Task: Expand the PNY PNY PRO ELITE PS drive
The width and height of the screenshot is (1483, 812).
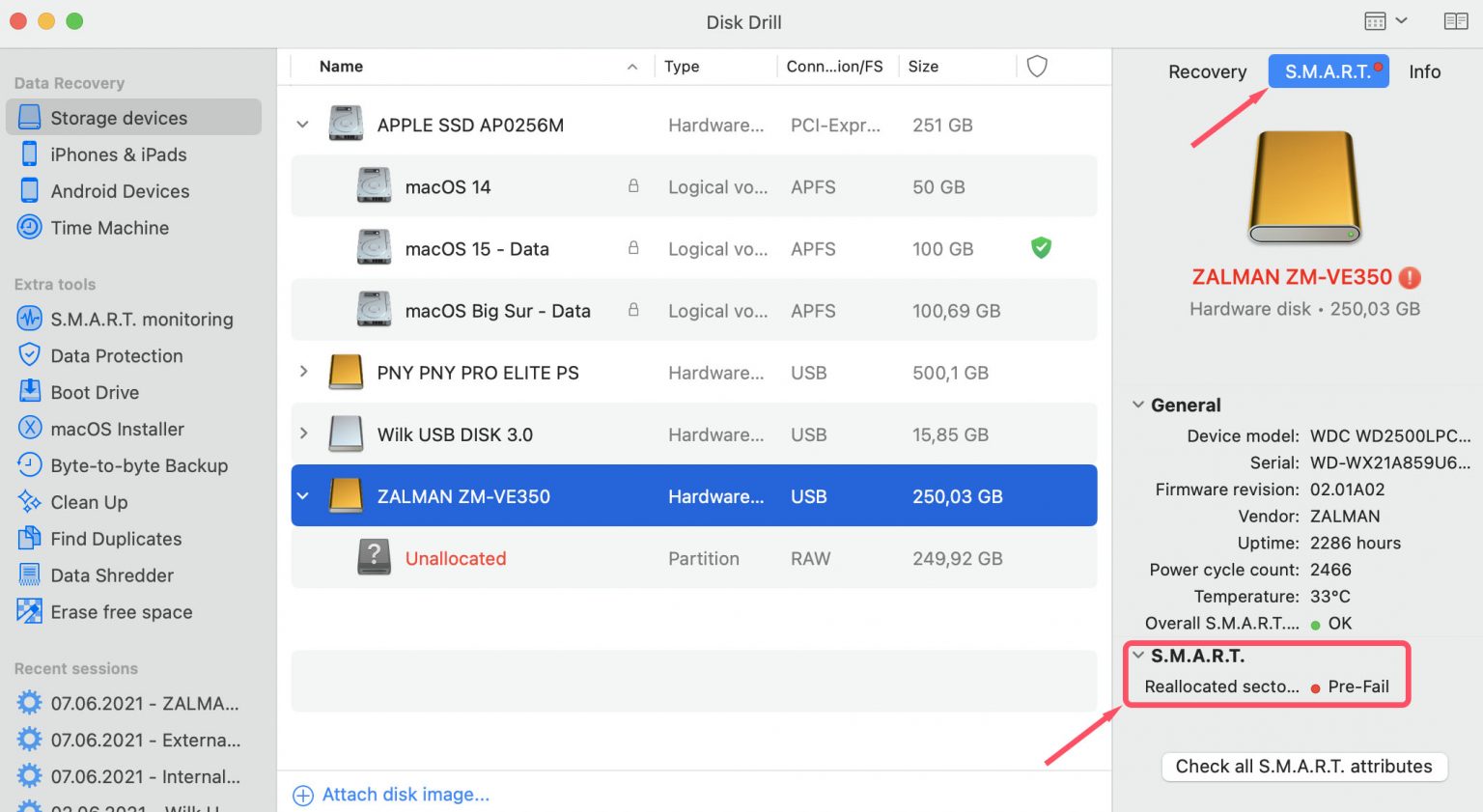Action: (x=302, y=373)
